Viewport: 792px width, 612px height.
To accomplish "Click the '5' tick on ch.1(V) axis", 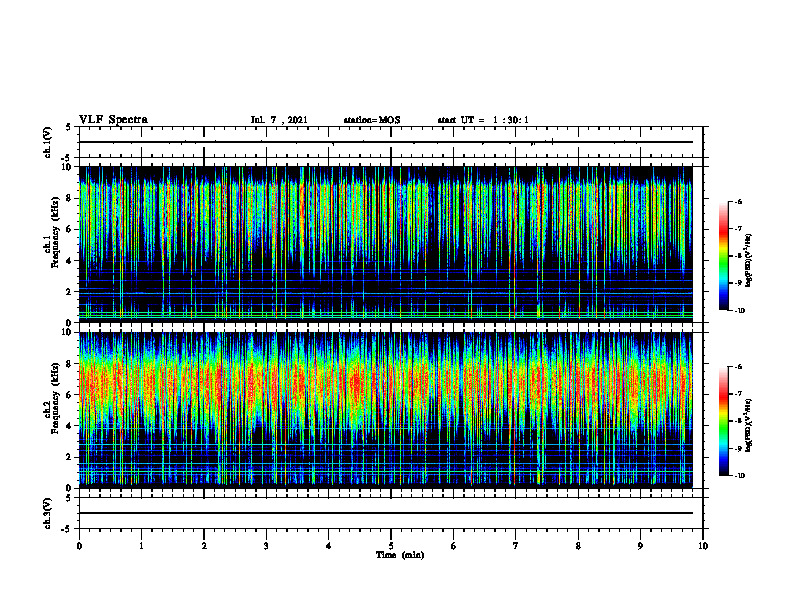I will tap(69, 127).
